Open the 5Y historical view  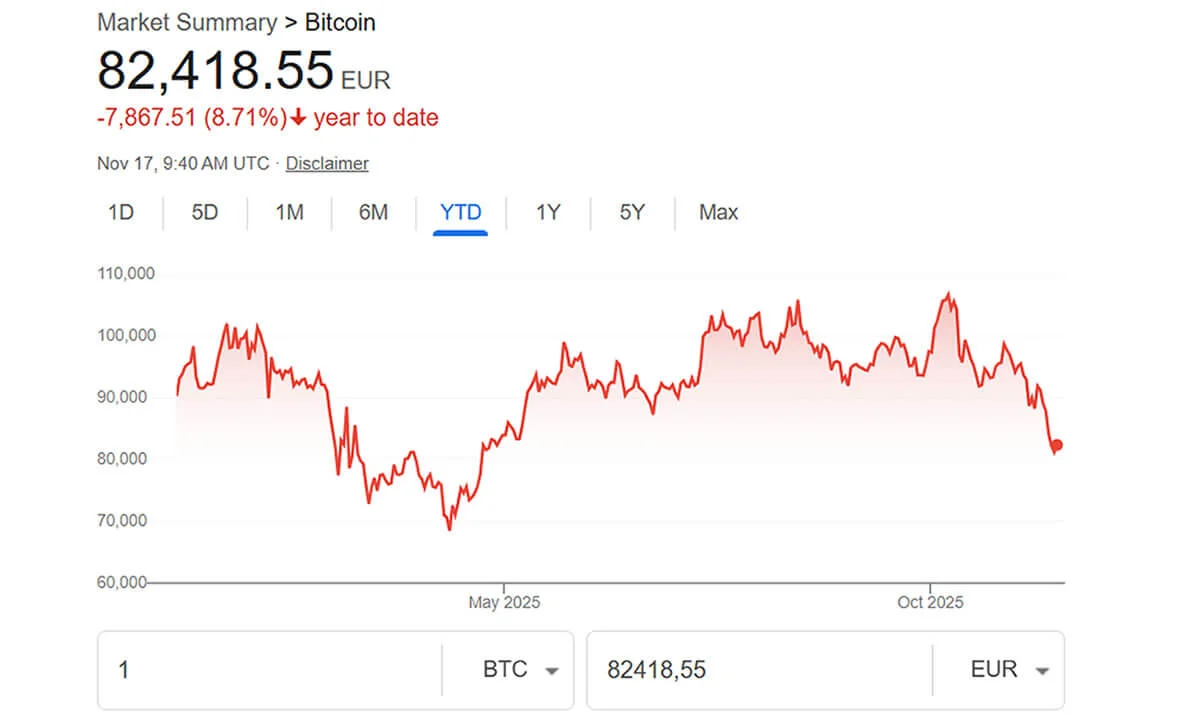[631, 212]
